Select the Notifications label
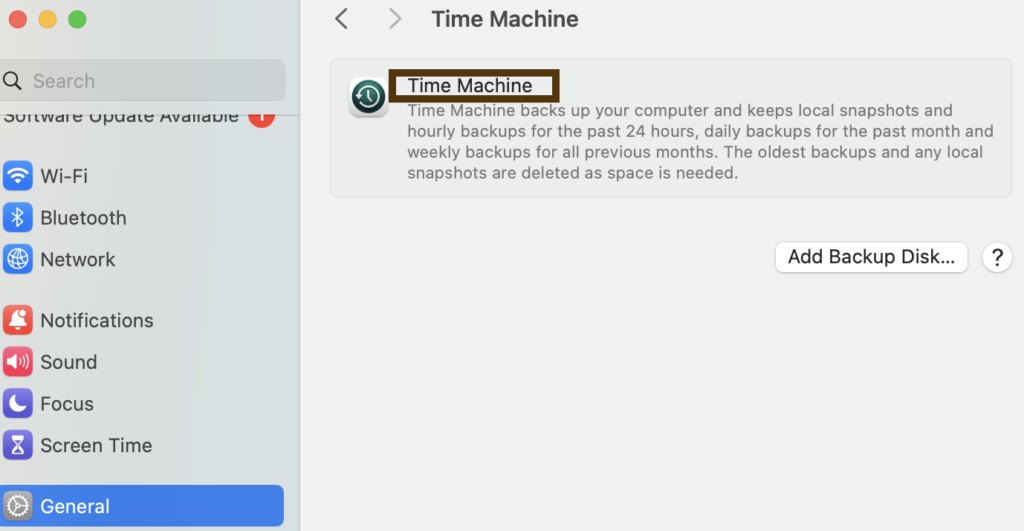 point(97,320)
